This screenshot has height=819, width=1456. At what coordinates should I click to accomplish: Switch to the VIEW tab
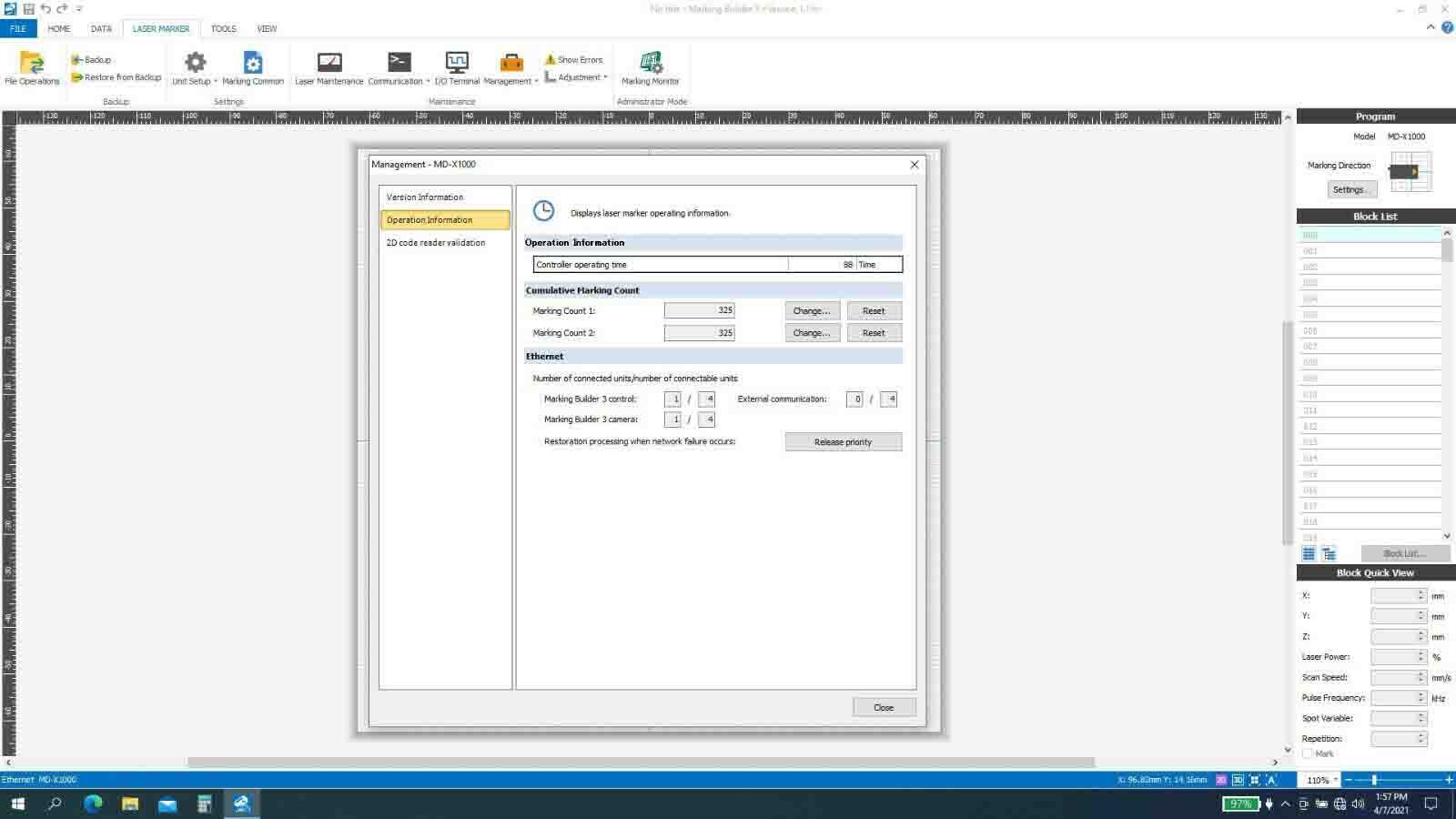point(267,28)
